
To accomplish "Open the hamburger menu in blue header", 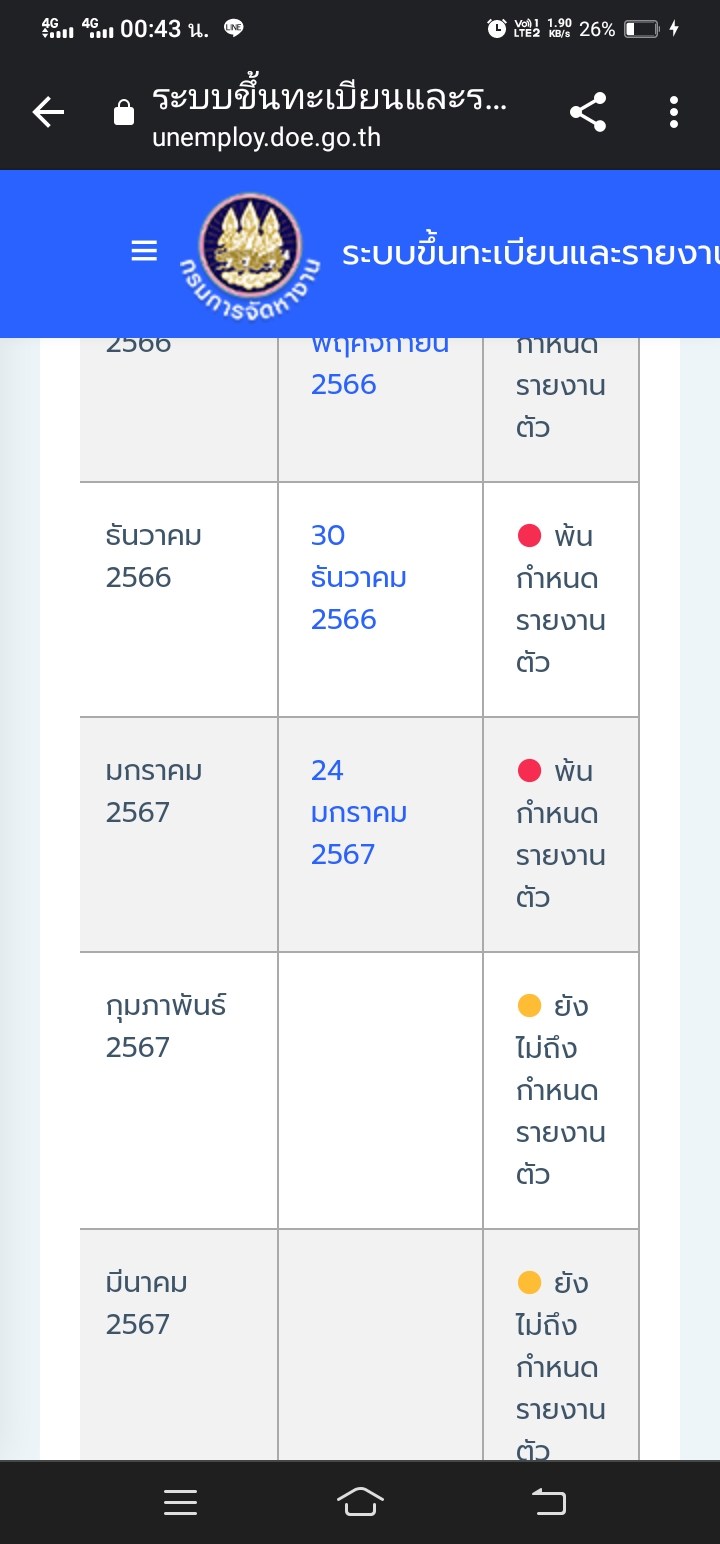I will pos(145,251).
